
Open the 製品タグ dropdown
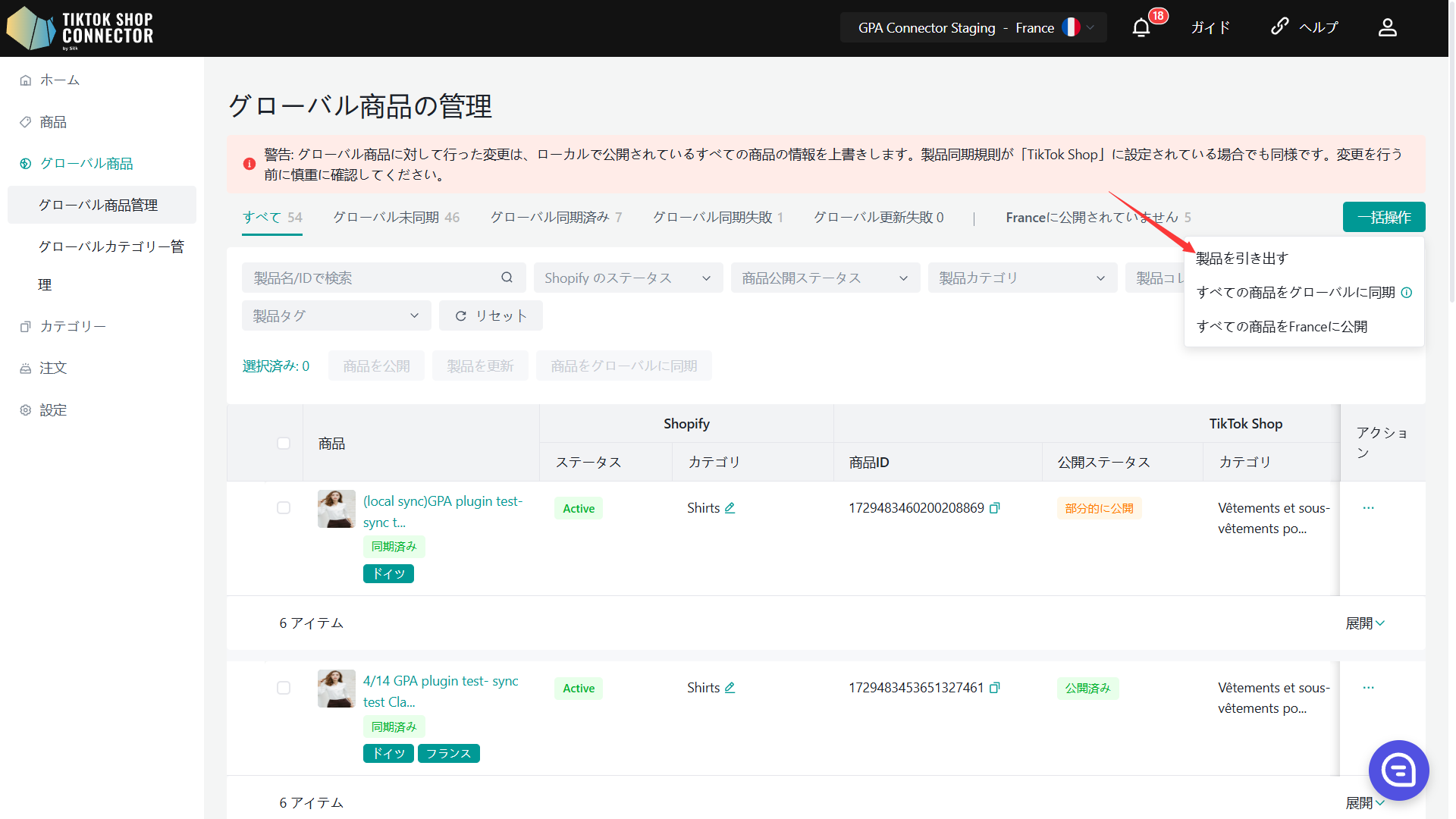click(x=336, y=315)
